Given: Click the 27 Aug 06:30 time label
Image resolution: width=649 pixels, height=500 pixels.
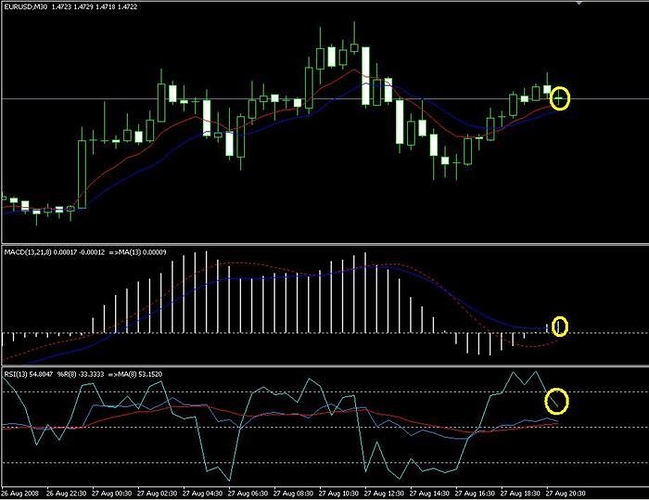Looking at the screenshot, I should (248, 493).
